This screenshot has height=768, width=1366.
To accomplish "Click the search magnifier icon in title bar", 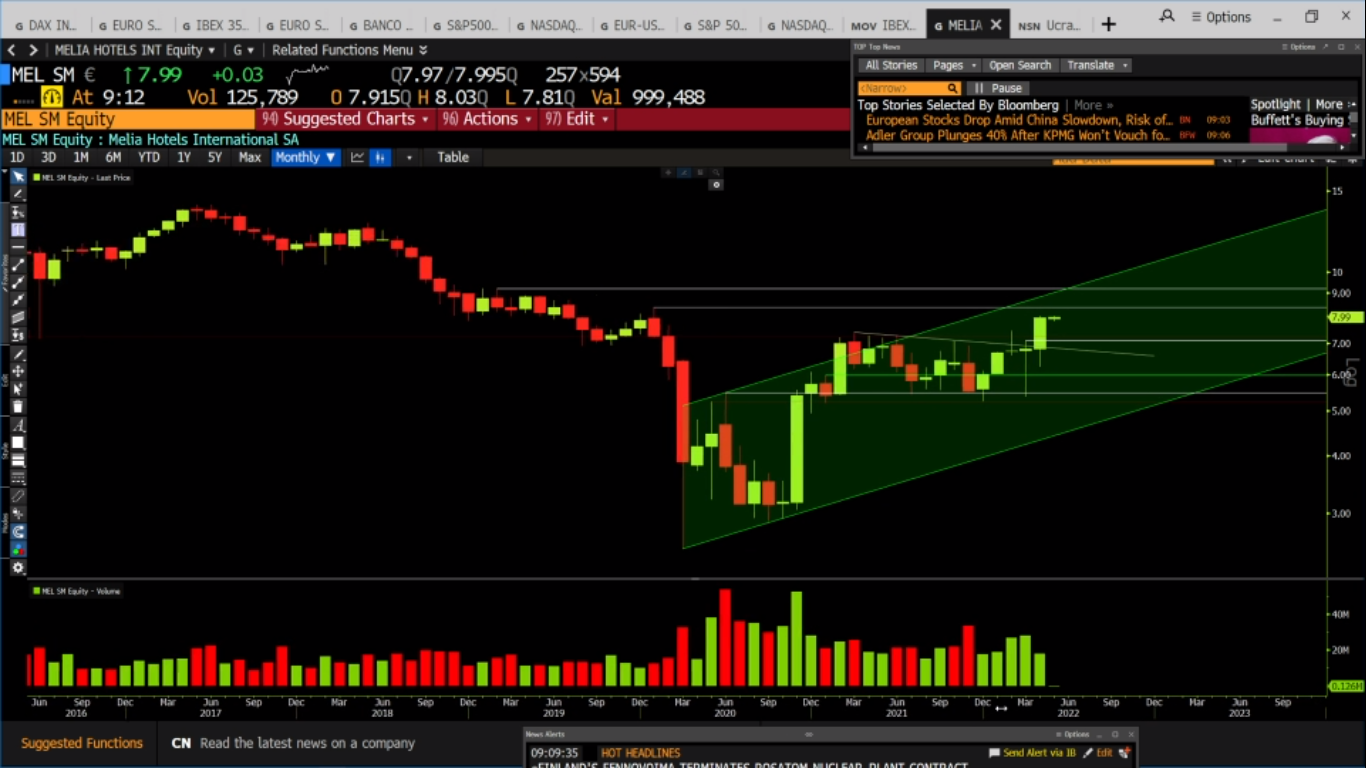I will [1167, 16].
